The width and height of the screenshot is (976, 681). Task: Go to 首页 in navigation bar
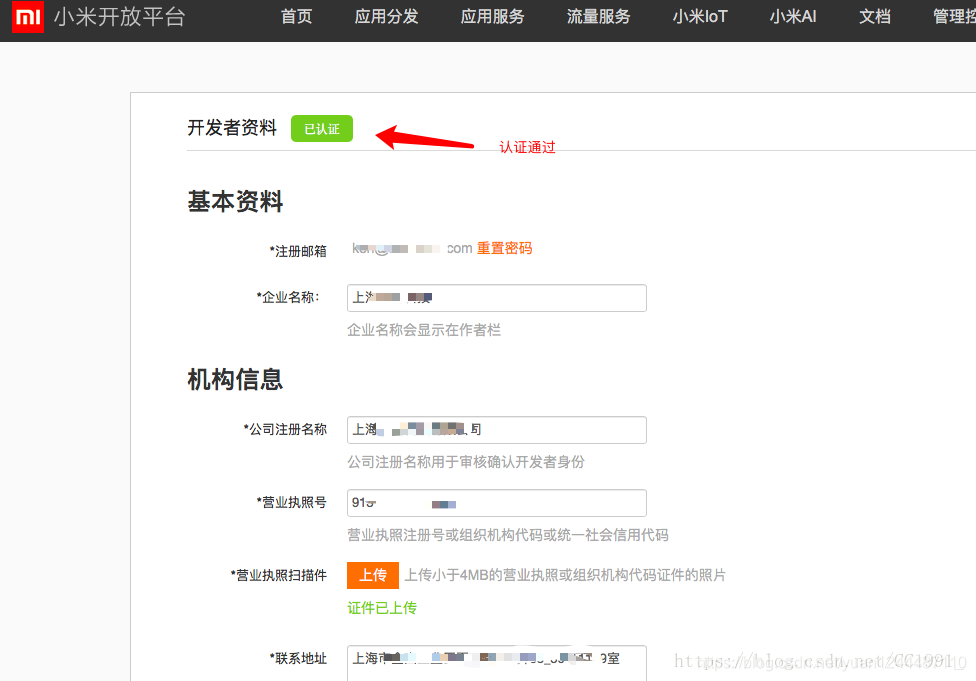coord(296,17)
